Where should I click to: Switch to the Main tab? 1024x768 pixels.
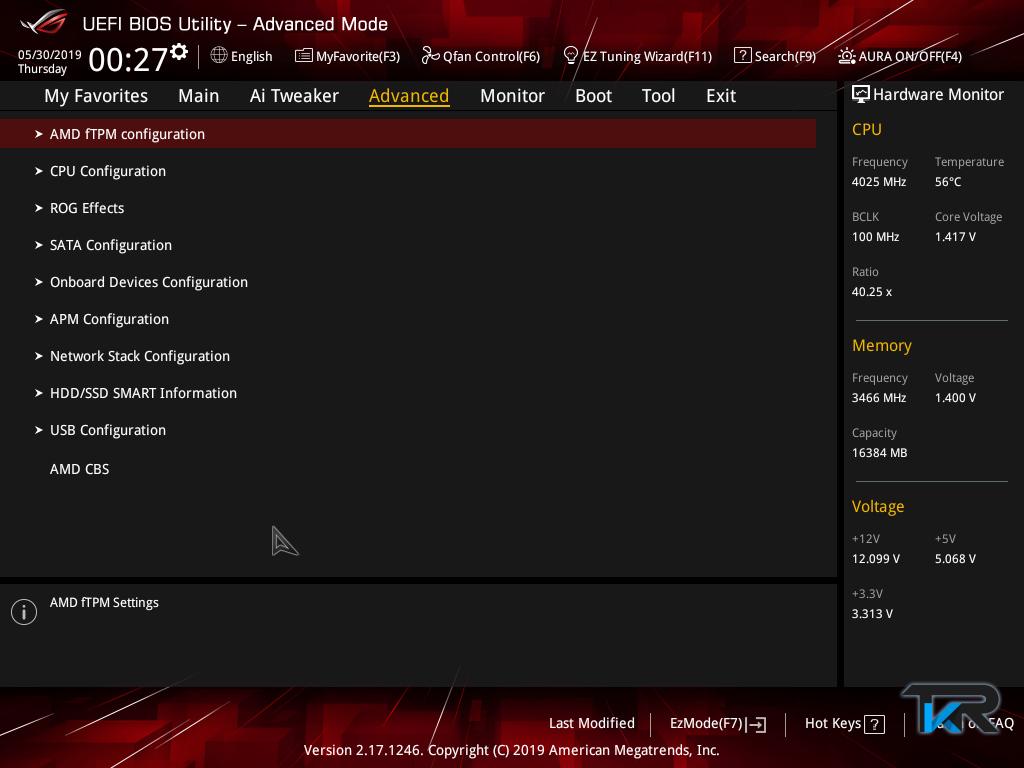pyautogui.click(x=199, y=96)
